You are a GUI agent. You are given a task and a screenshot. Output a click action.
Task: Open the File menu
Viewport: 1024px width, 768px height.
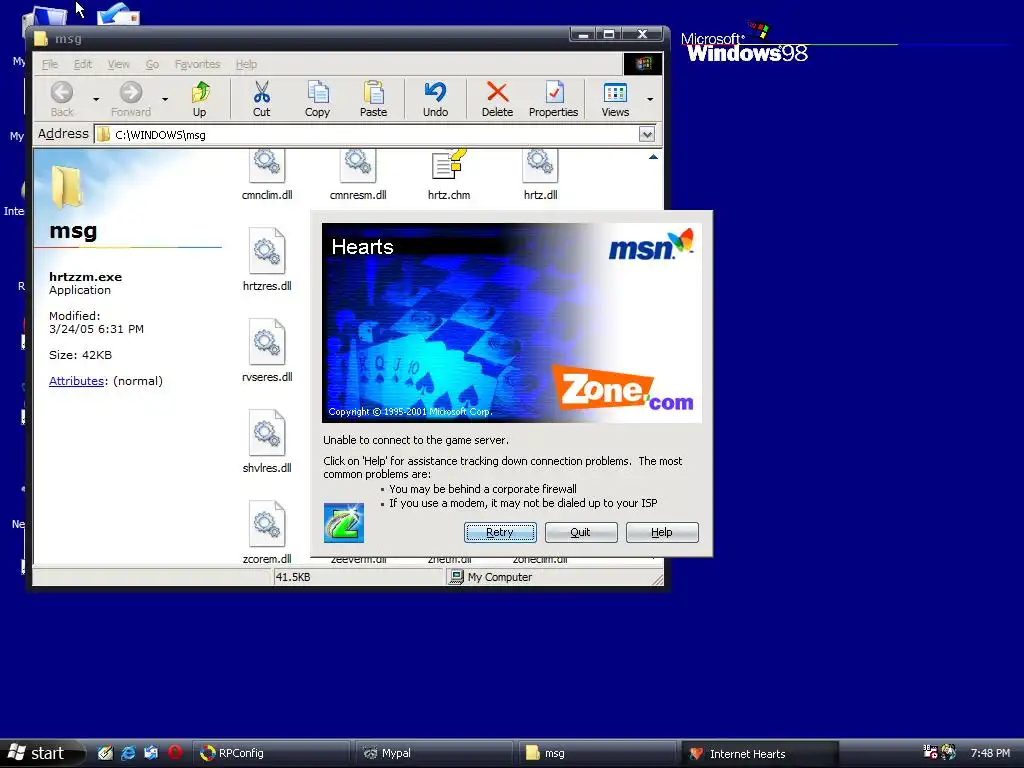(50, 64)
